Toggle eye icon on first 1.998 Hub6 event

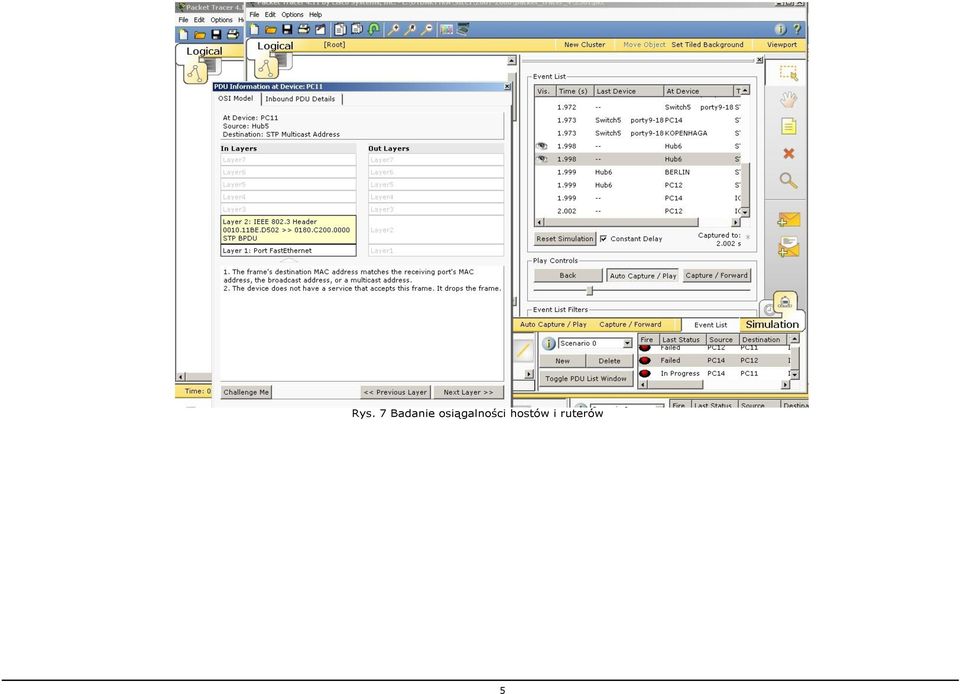(542, 146)
